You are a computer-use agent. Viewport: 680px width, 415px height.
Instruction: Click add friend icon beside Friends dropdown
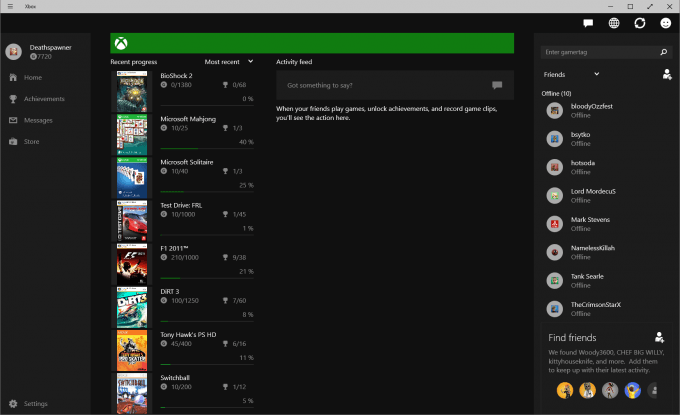pyautogui.click(x=667, y=75)
